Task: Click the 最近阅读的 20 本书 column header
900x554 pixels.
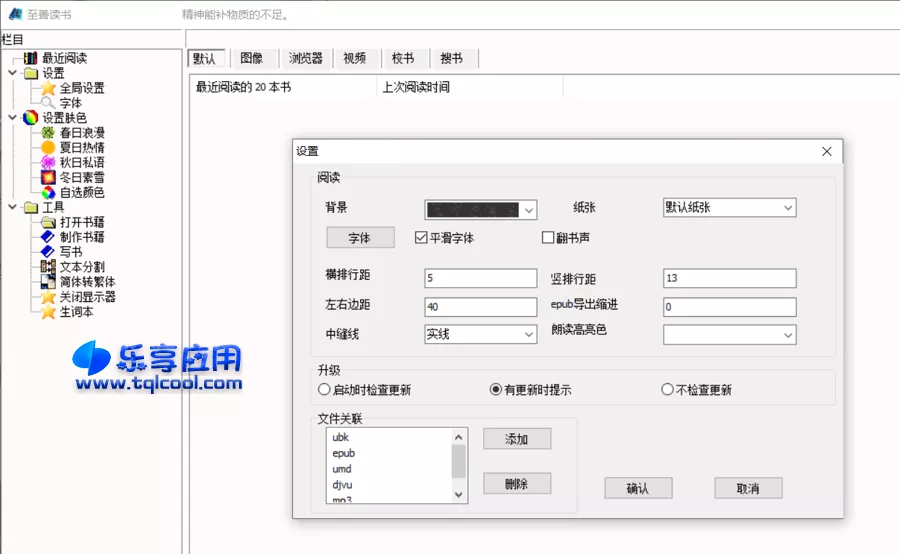Action: point(284,87)
